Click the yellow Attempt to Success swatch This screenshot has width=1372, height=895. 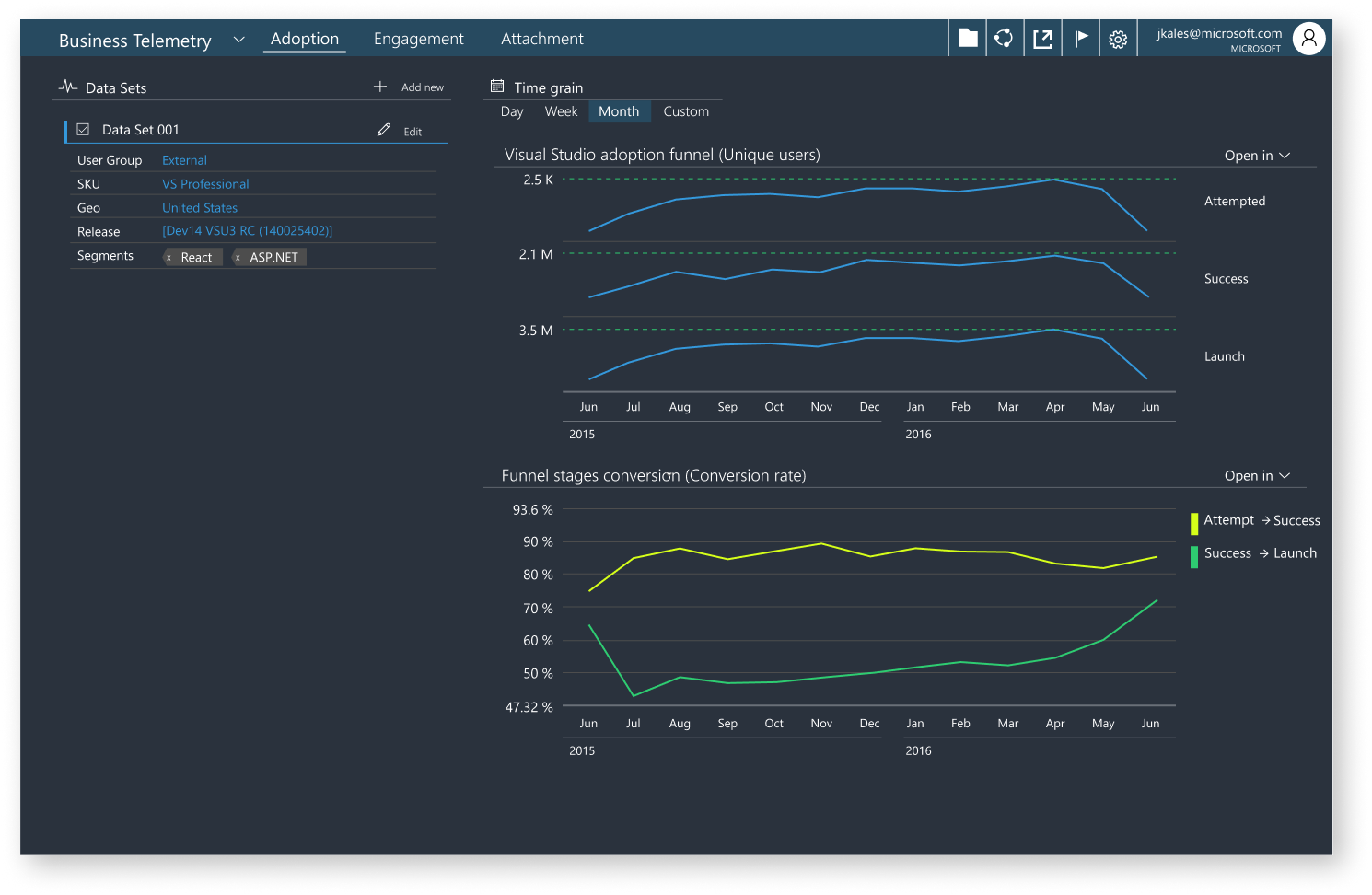click(1194, 524)
